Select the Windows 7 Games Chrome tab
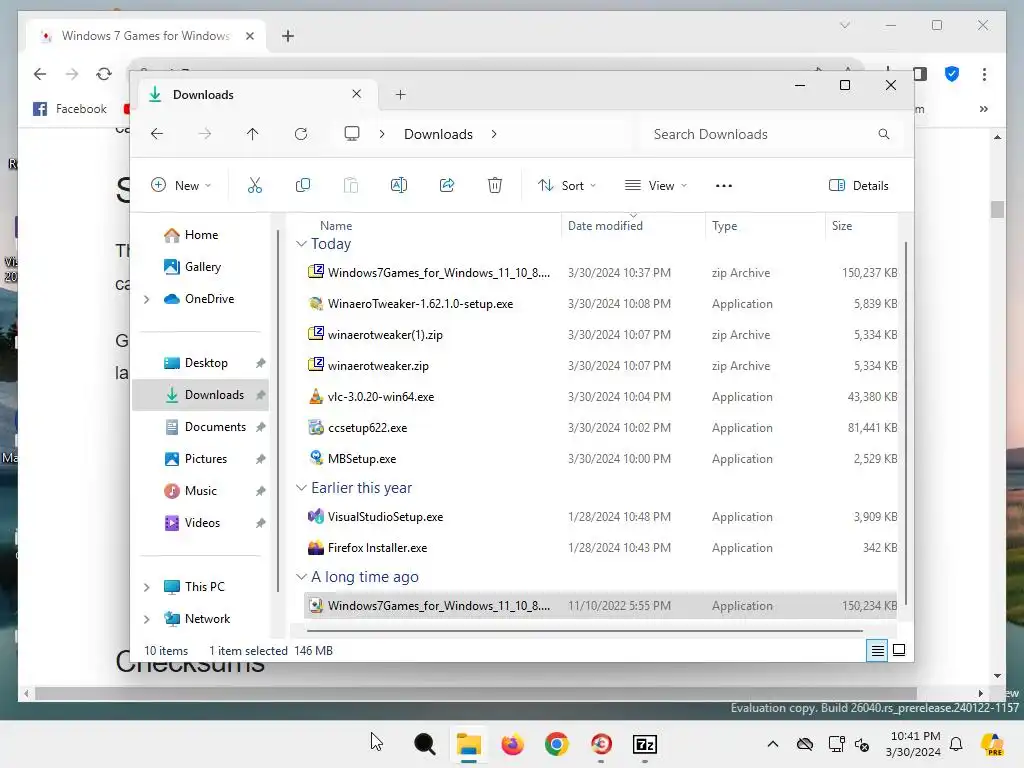This screenshot has width=1024, height=768. [x=145, y=36]
